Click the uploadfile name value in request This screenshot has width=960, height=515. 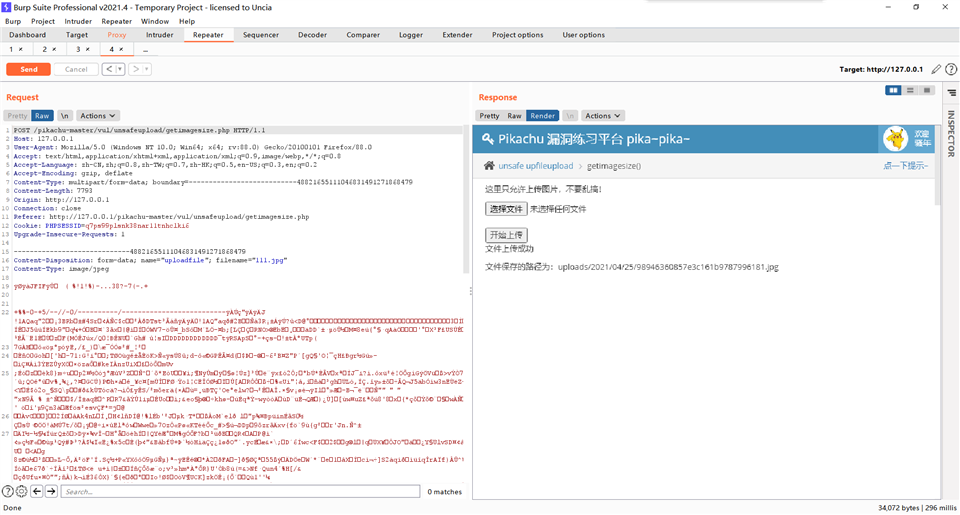(x=184, y=260)
